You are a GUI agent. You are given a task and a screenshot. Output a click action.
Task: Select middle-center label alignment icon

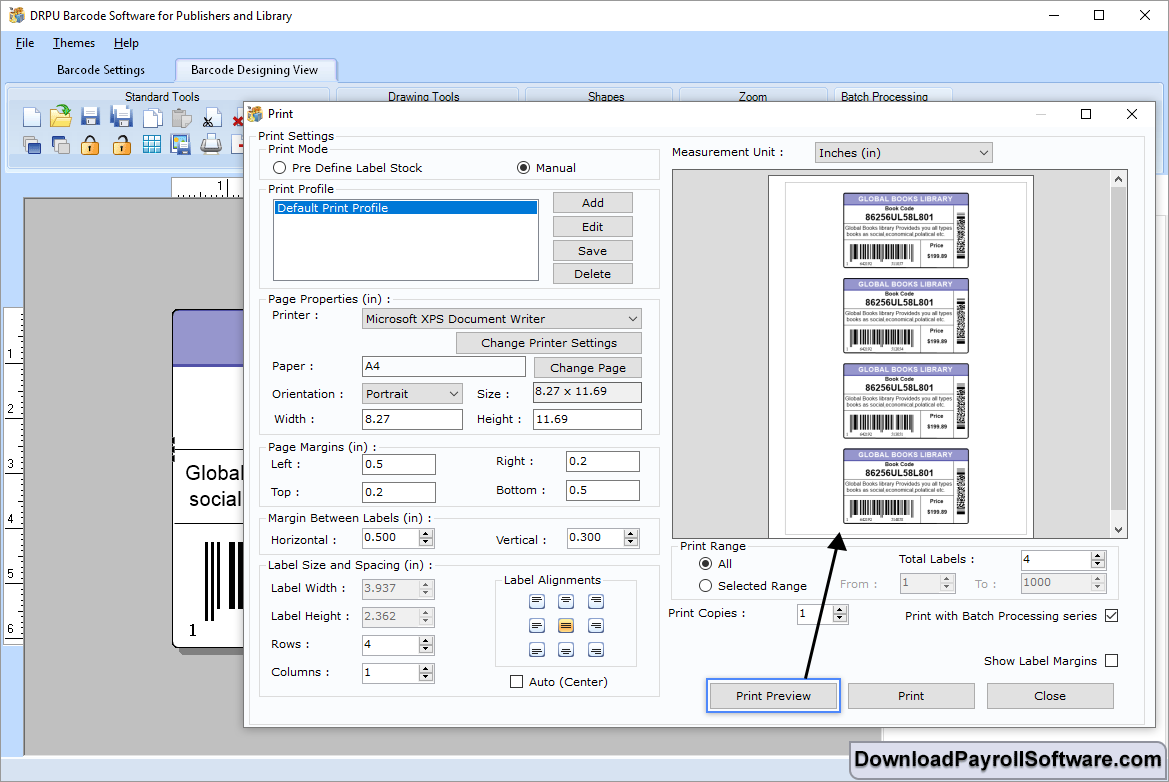566,626
